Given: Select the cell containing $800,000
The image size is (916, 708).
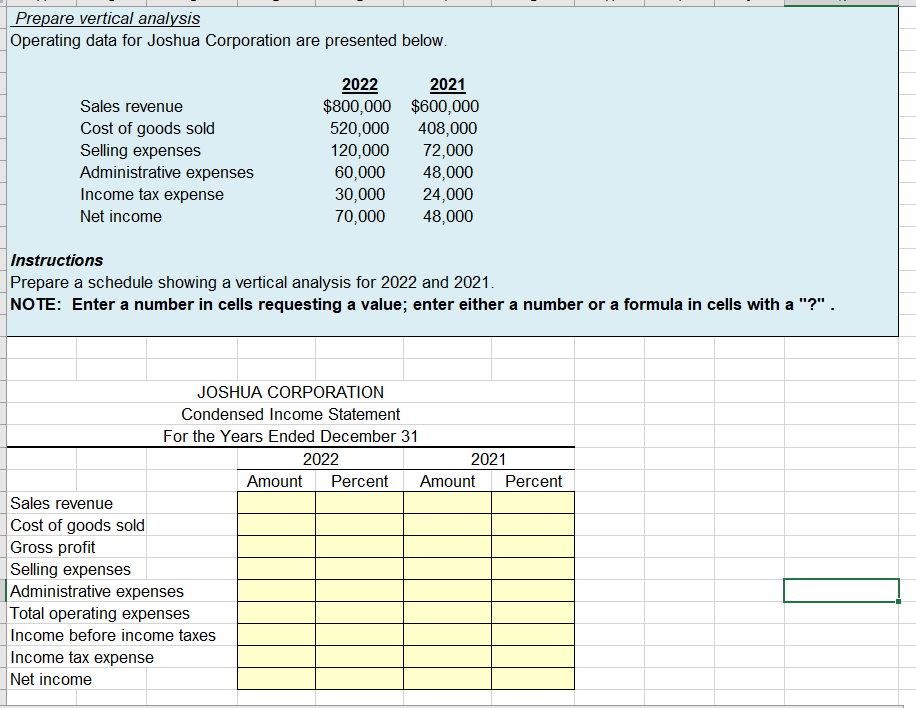Looking at the screenshot, I should (x=359, y=106).
